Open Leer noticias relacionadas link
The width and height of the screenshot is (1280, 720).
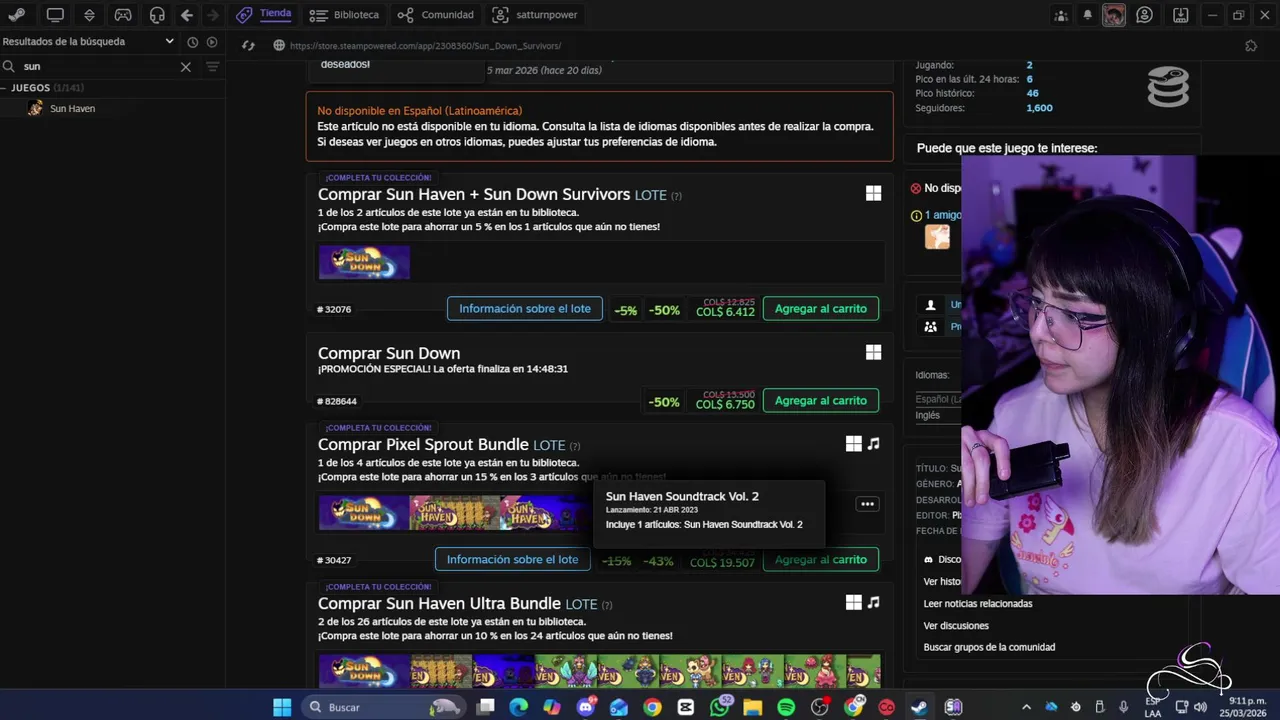pos(978,604)
